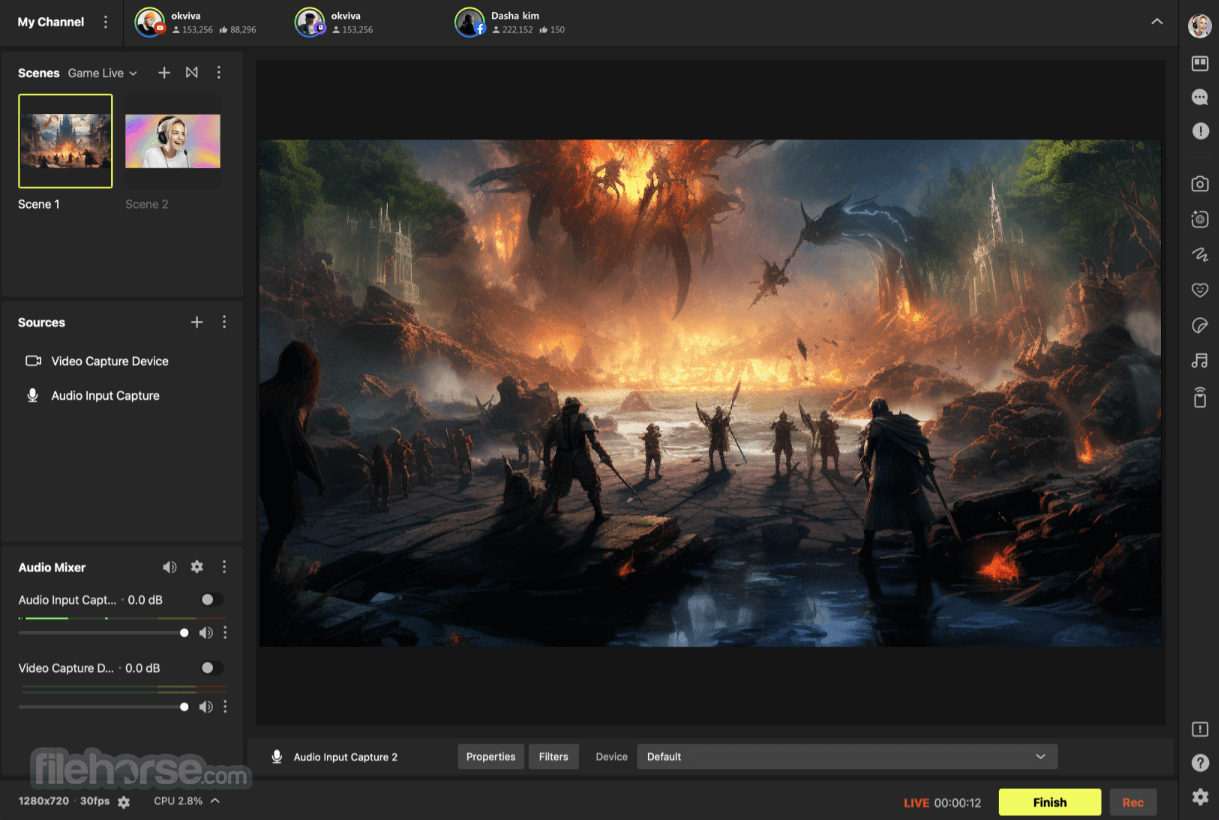
Task: Click the camera snapshot icon in the sidebar
Action: click(1200, 184)
